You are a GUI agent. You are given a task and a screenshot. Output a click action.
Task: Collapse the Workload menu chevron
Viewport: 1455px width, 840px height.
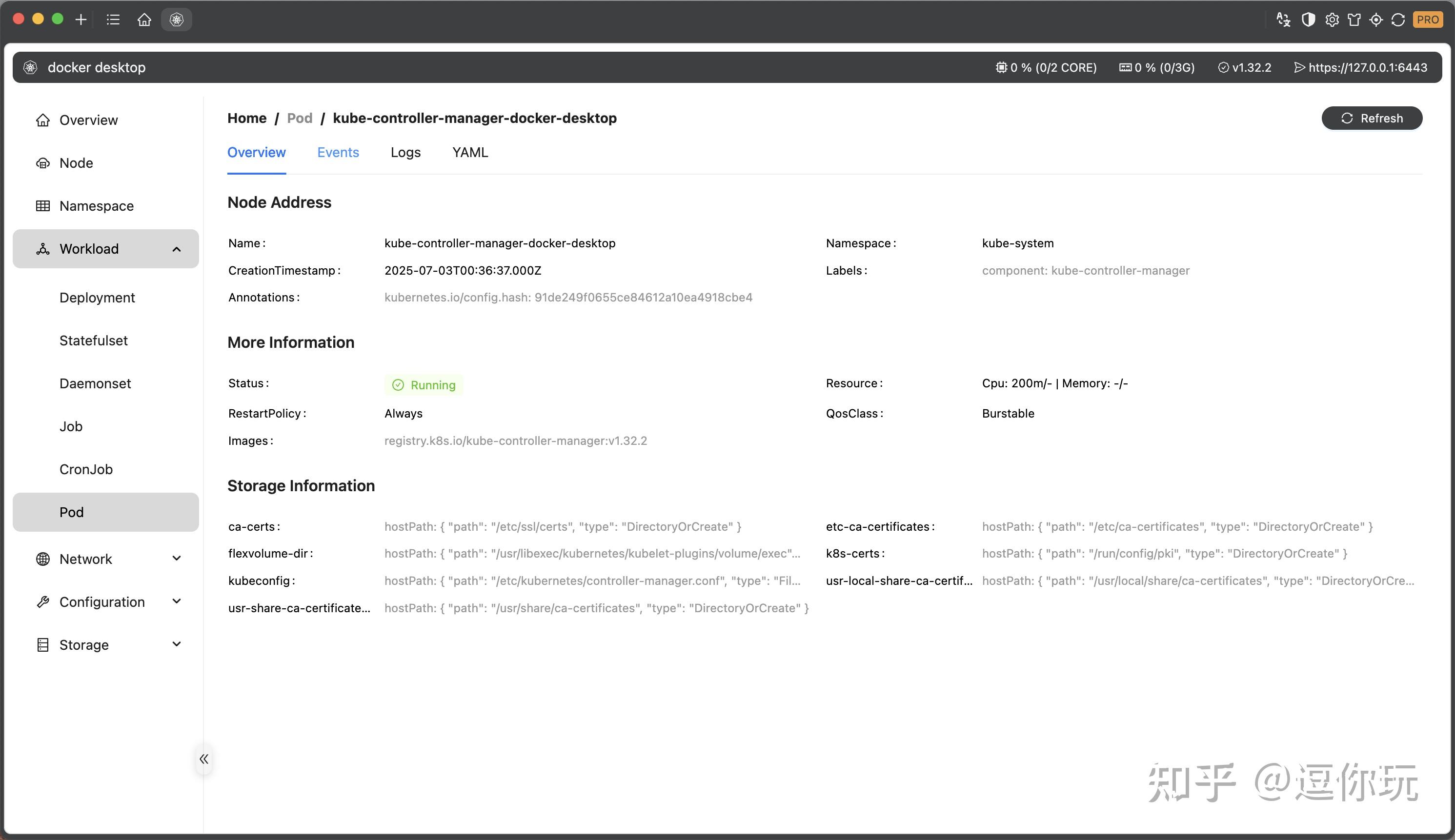[177, 249]
